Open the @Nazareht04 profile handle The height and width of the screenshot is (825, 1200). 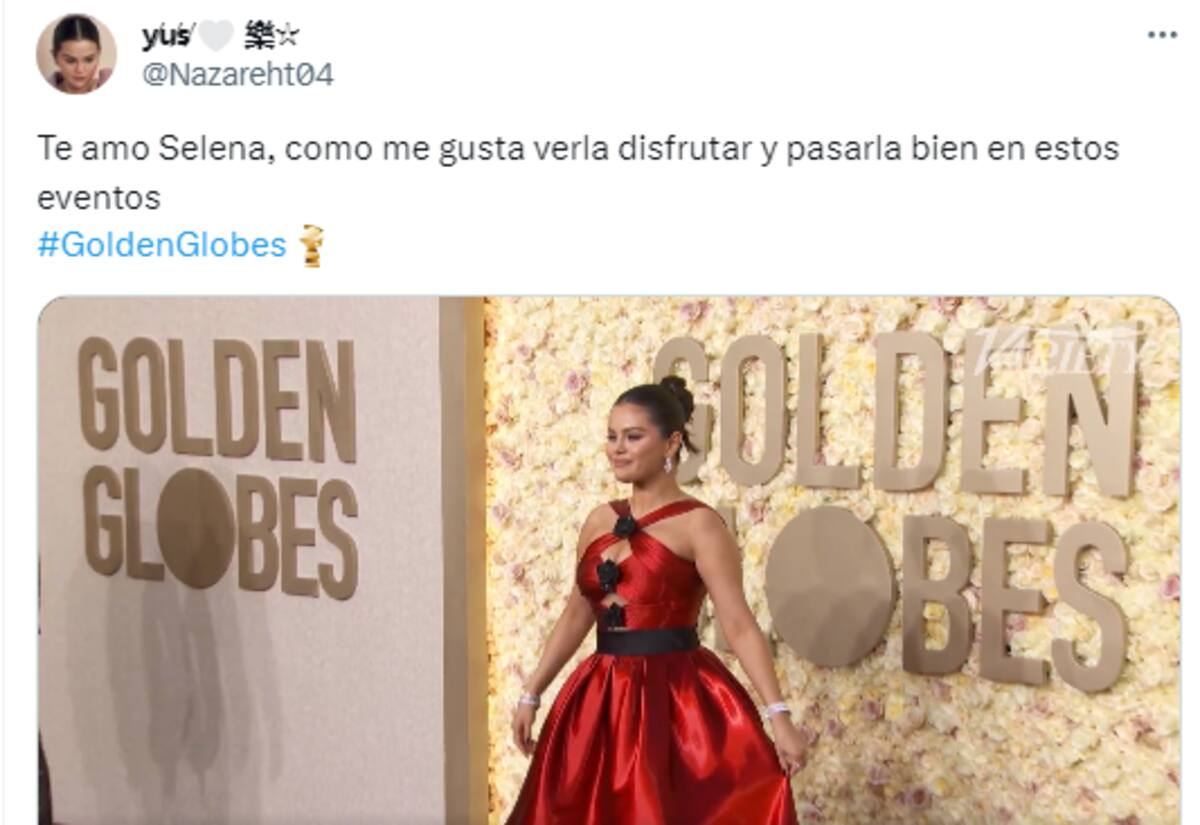(x=238, y=75)
